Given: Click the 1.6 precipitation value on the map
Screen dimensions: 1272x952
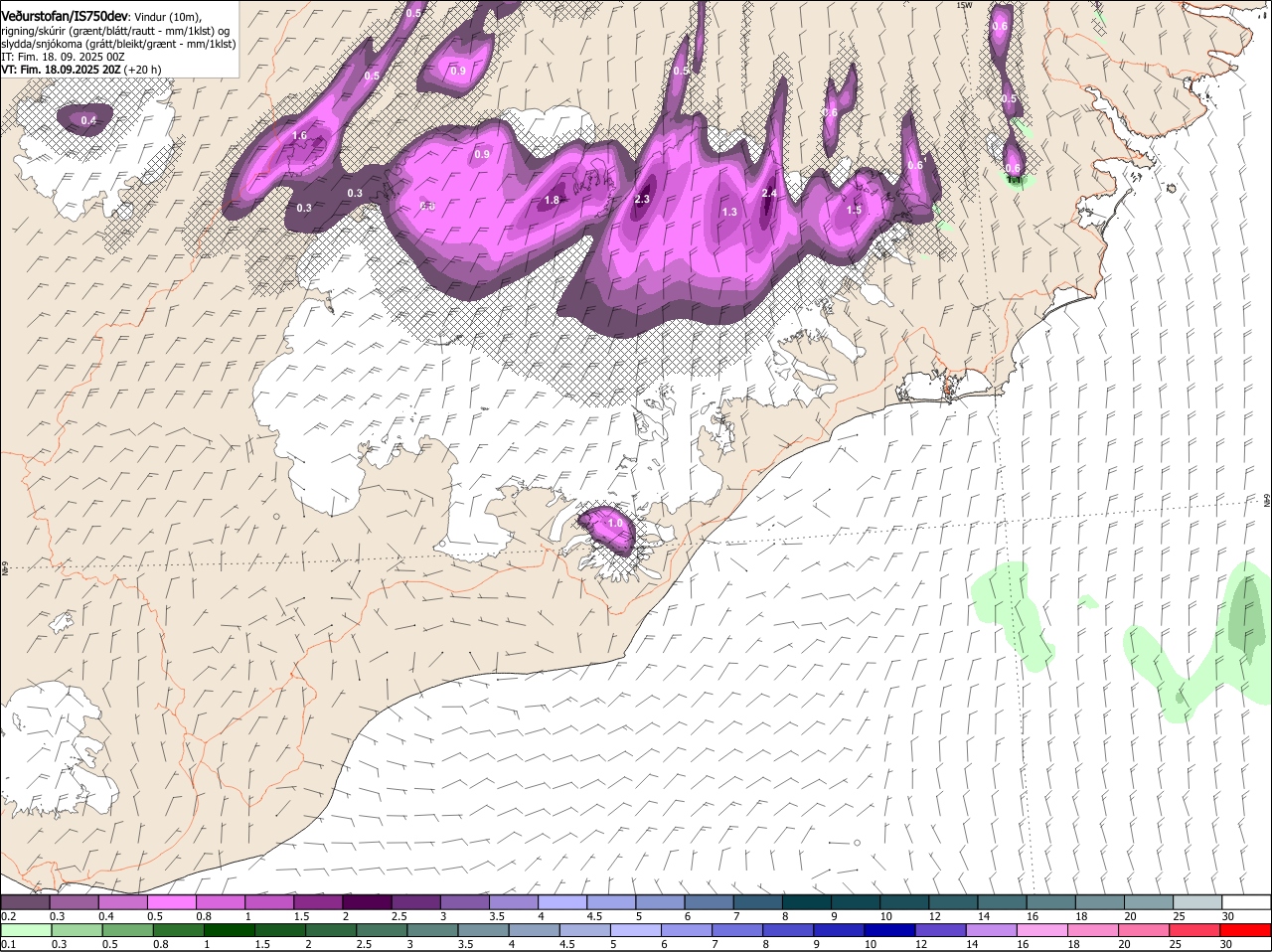Looking at the screenshot, I should [x=300, y=136].
